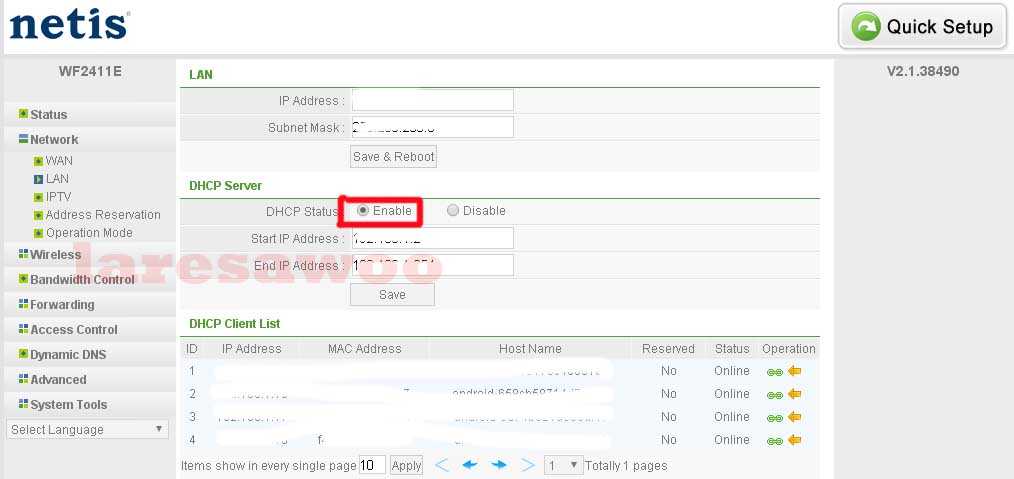Open the WAN settings page

coord(59,161)
